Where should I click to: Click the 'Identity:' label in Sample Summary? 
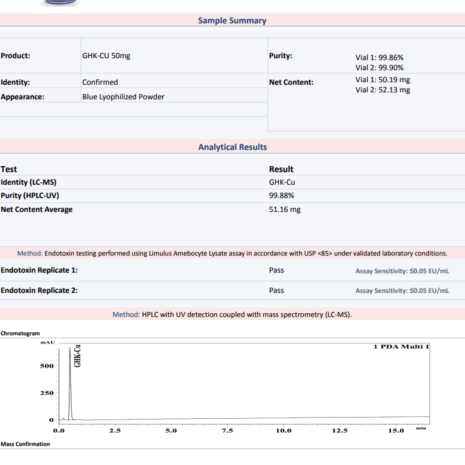(15, 82)
